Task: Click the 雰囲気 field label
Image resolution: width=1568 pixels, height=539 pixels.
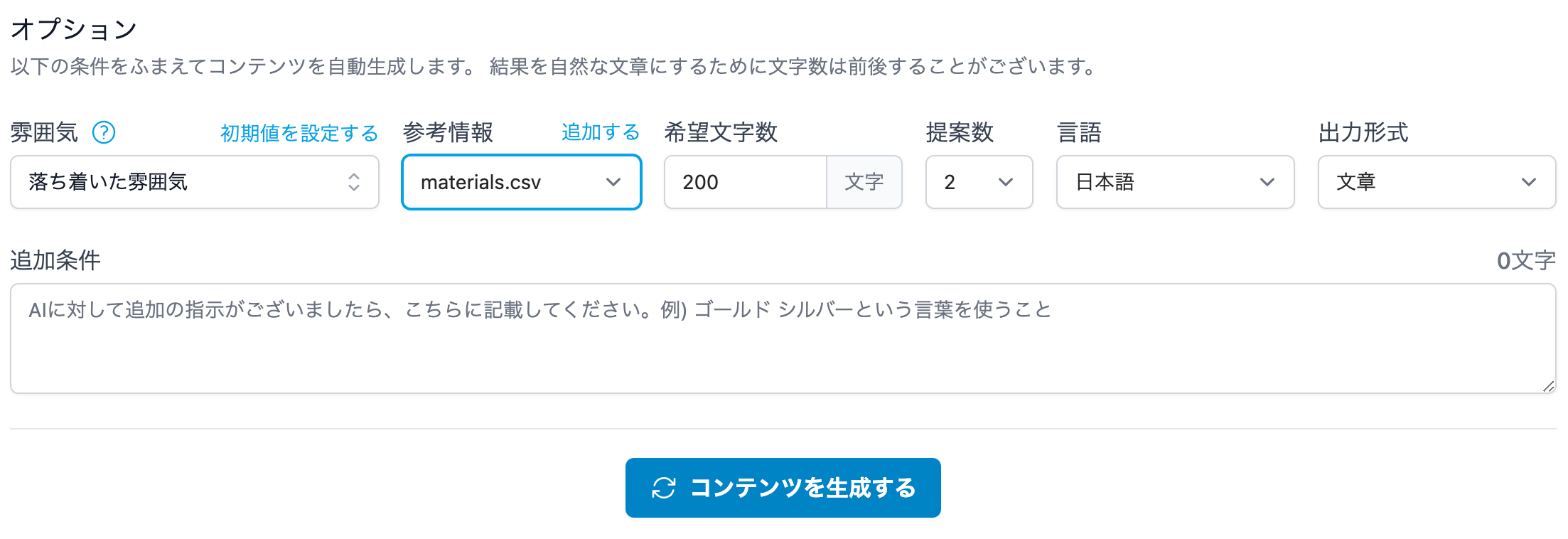Action: pyautogui.click(x=44, y=132)
